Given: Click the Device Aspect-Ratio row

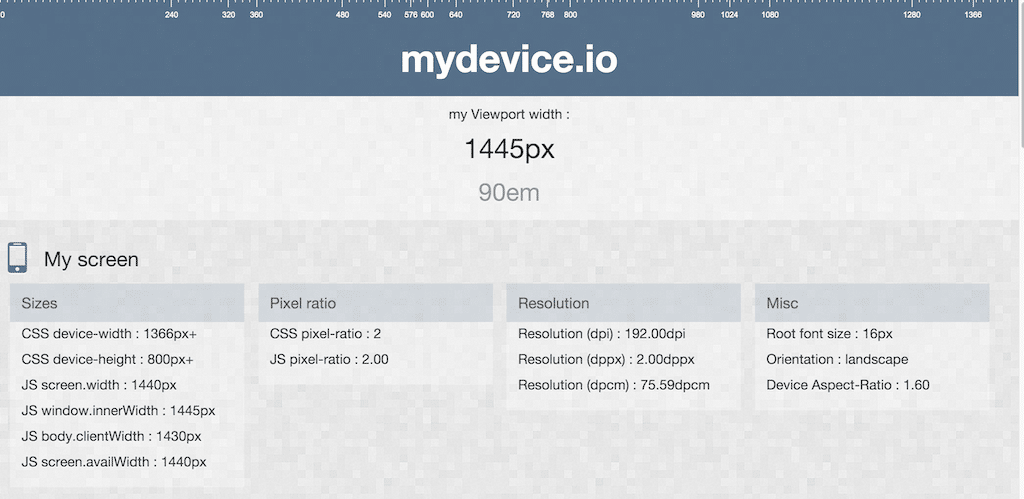Looking at the screenshot, I should (x=848, y=385).
